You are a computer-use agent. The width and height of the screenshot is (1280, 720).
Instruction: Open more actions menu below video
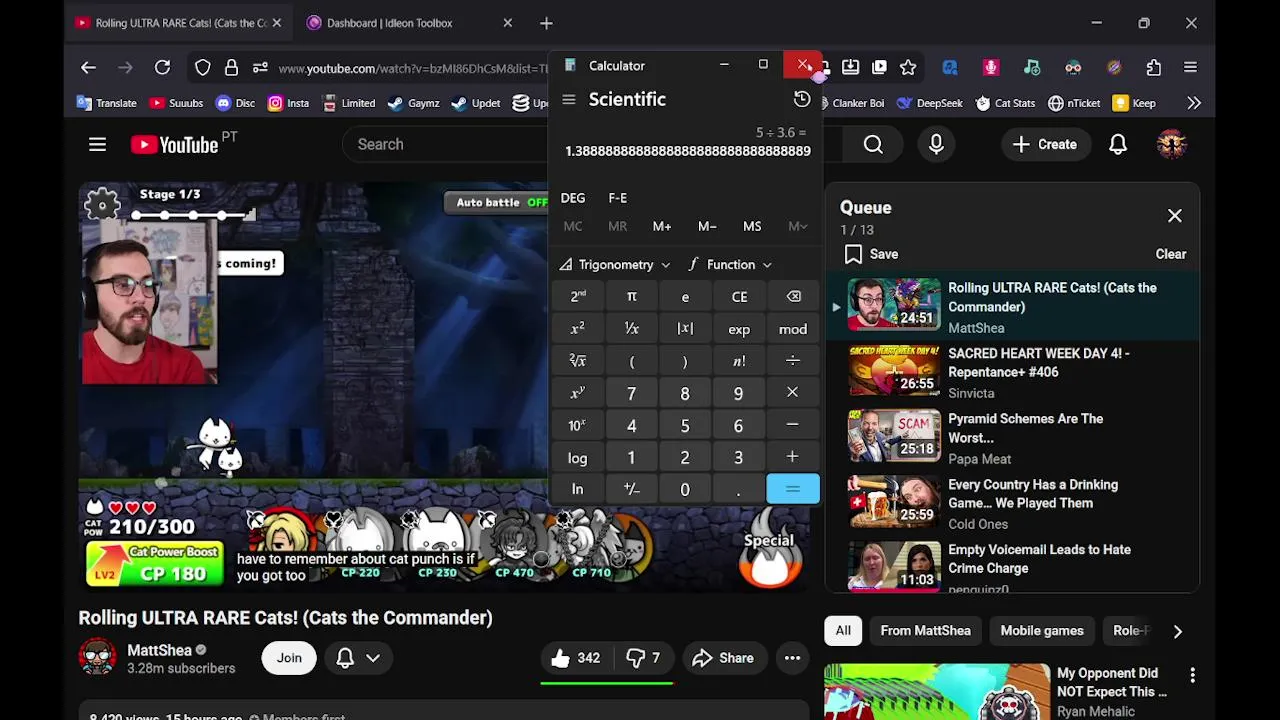(792, 658)
